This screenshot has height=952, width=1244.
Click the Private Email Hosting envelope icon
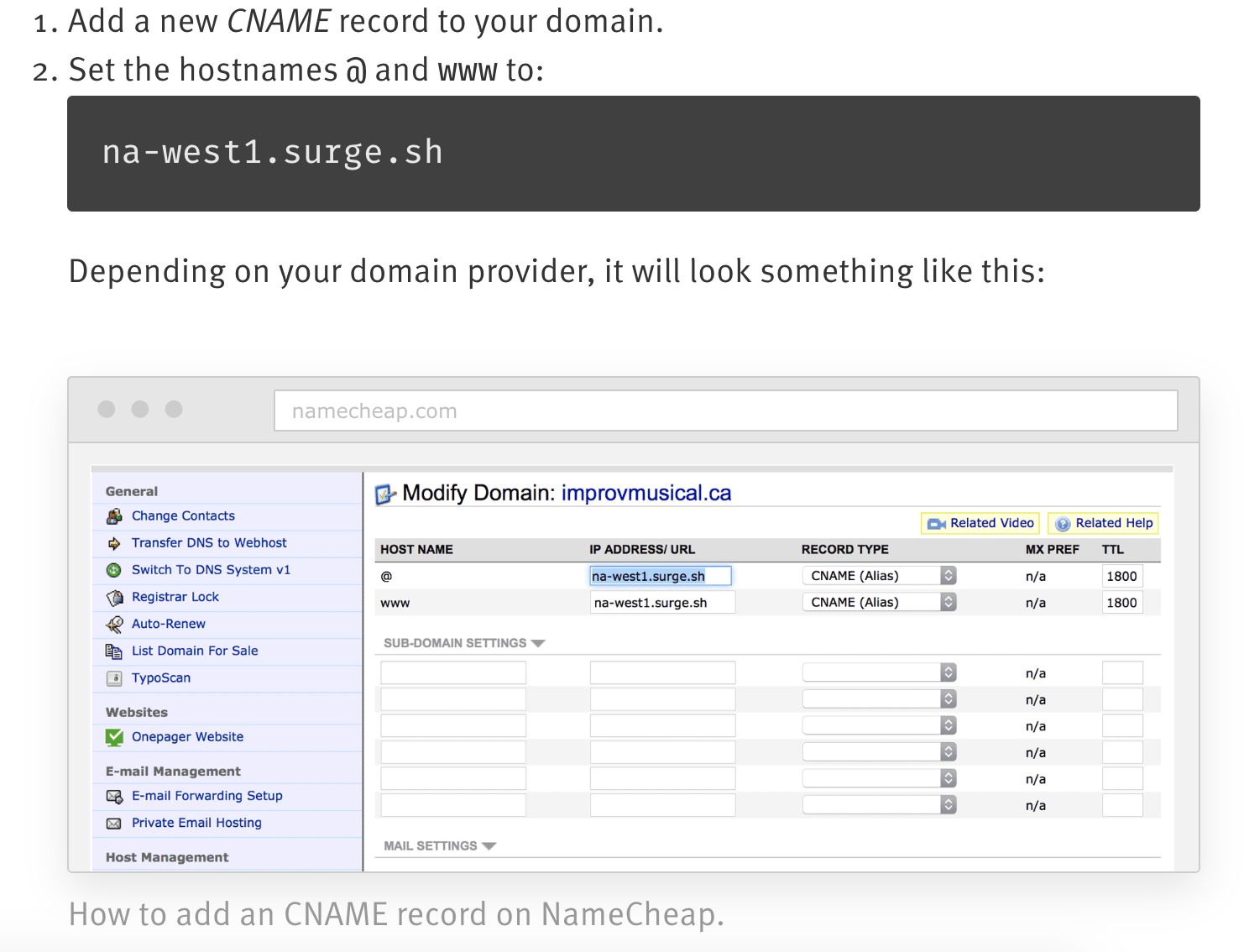click(114, 823)
